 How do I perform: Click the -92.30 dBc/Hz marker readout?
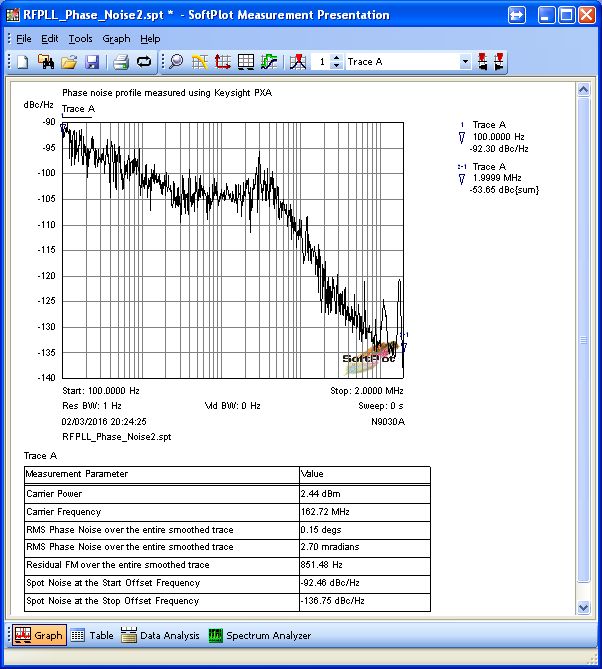click(499, 149)
